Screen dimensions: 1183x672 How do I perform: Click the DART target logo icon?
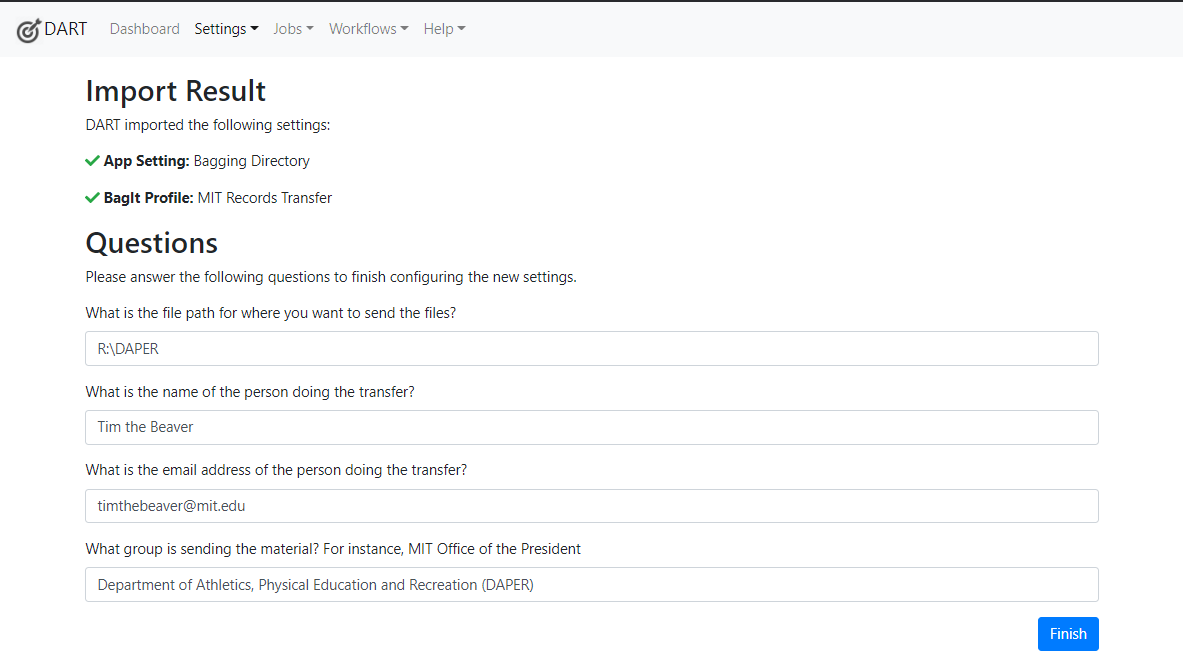point(29,30)
